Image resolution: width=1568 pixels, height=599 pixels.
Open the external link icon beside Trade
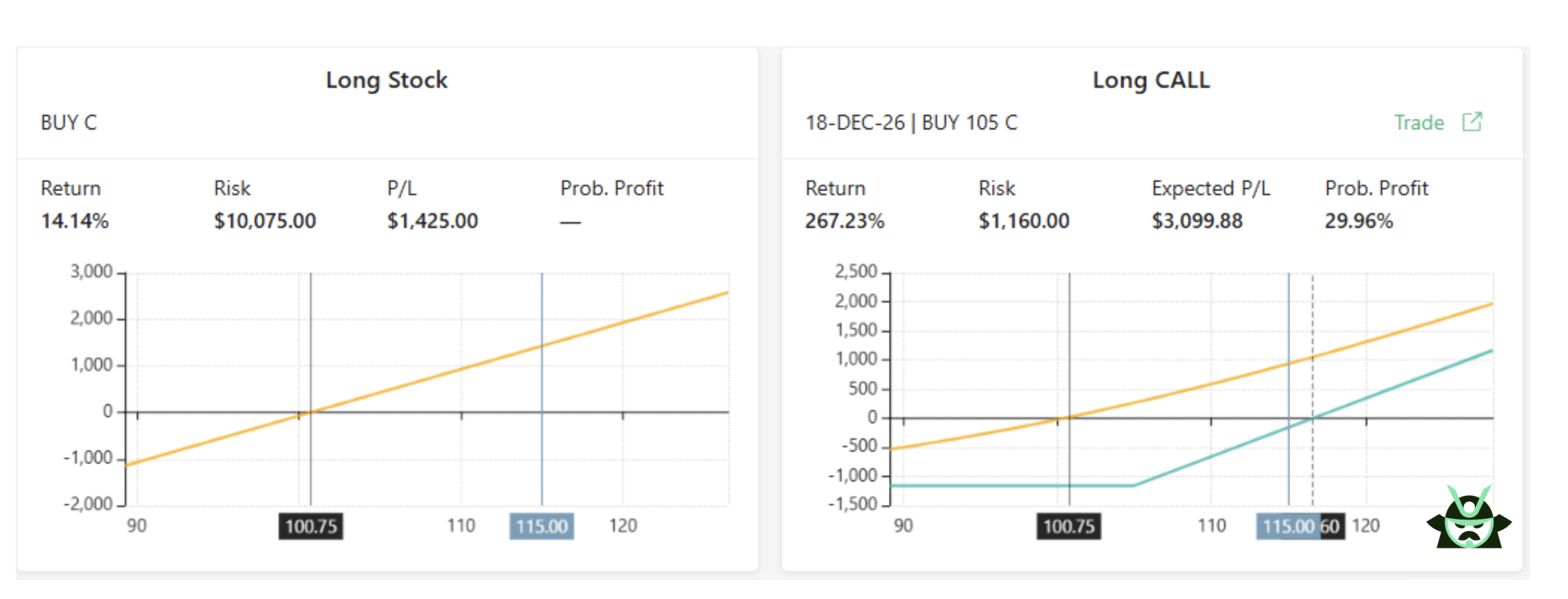(1472, 122)
